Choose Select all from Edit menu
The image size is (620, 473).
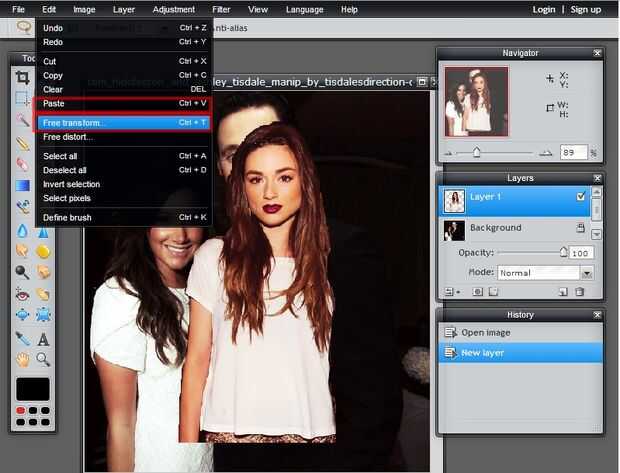pos(124,156)
